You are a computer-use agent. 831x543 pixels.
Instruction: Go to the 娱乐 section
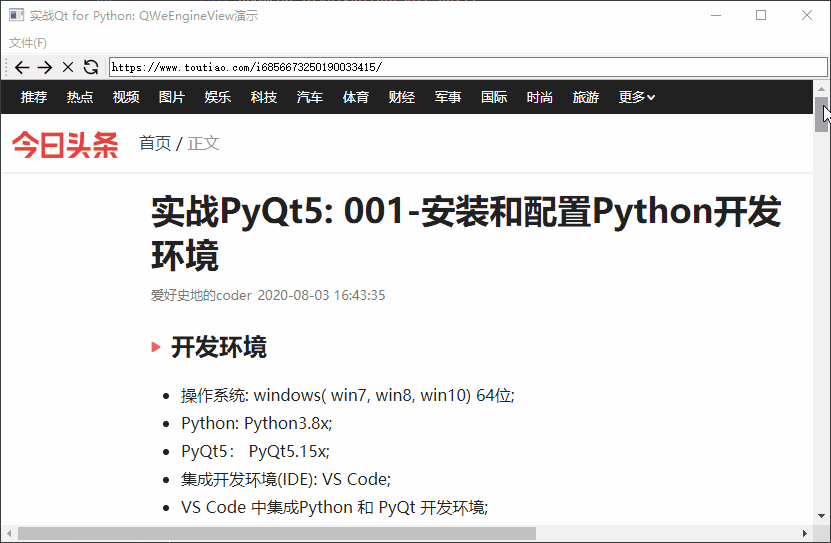[x=218, y=97]
